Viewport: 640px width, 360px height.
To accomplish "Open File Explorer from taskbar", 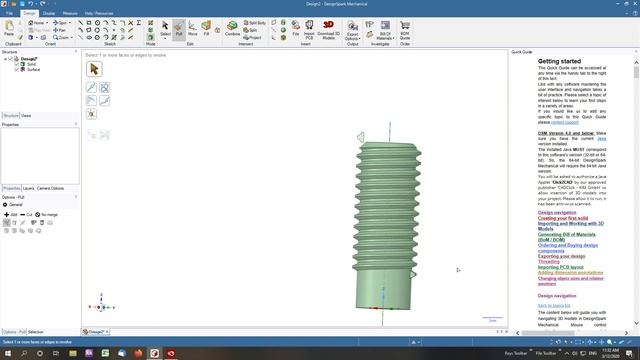I will (x=73, y=353).
